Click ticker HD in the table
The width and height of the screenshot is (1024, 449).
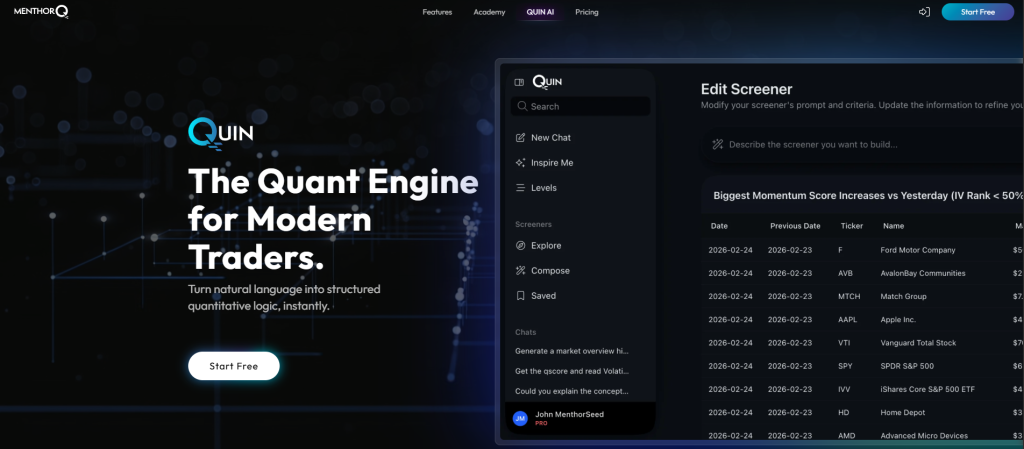point(843,412)
